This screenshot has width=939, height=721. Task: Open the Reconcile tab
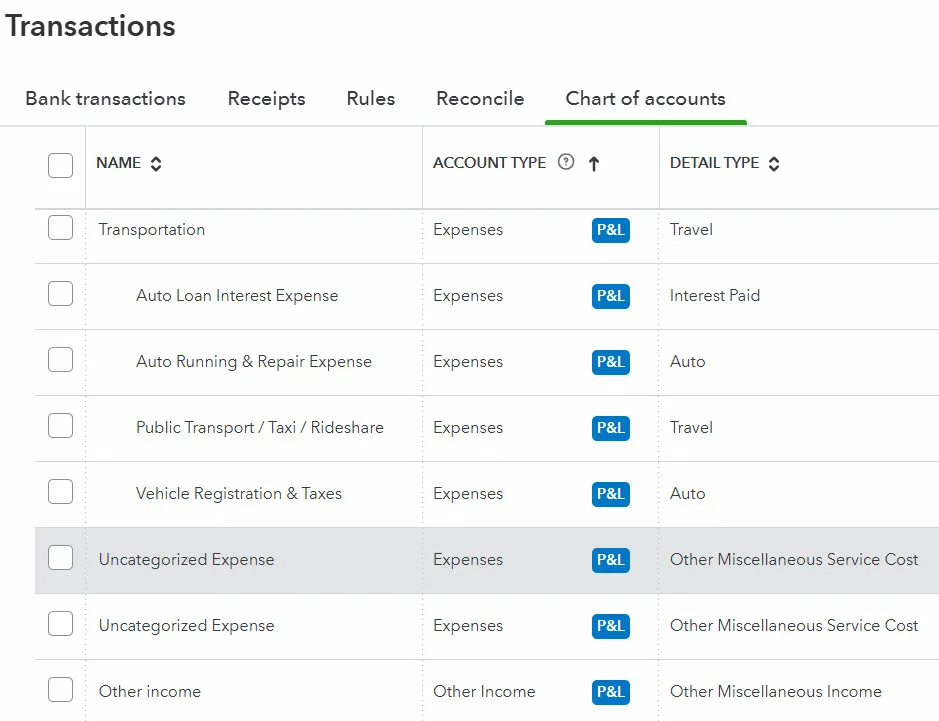click(480, 99)
